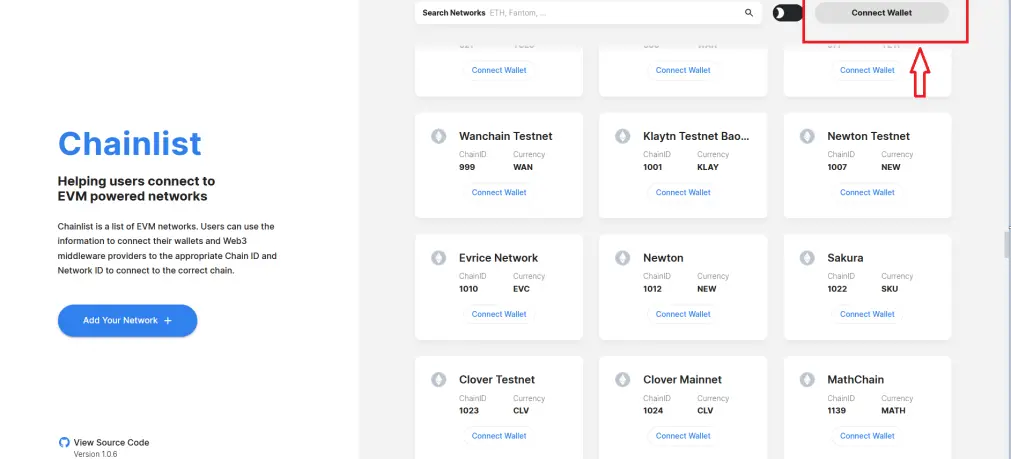Click ChainID value 1139
The image size is (1011, 459).
pyautogui.click(x=837, y=411)
